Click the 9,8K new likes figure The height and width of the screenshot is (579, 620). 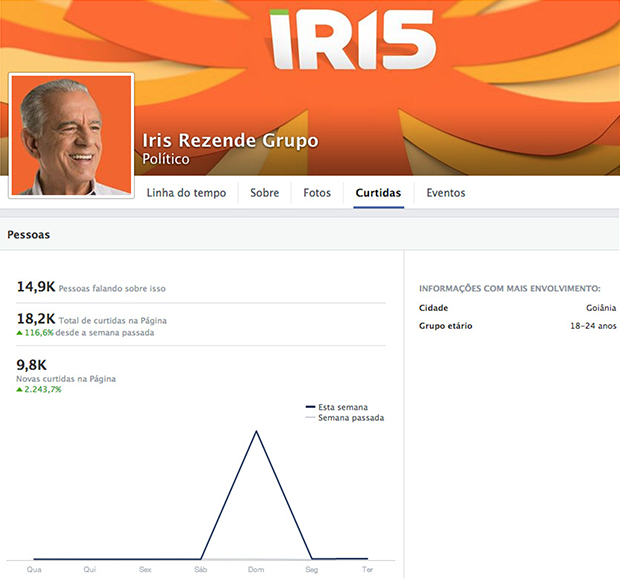32,365
